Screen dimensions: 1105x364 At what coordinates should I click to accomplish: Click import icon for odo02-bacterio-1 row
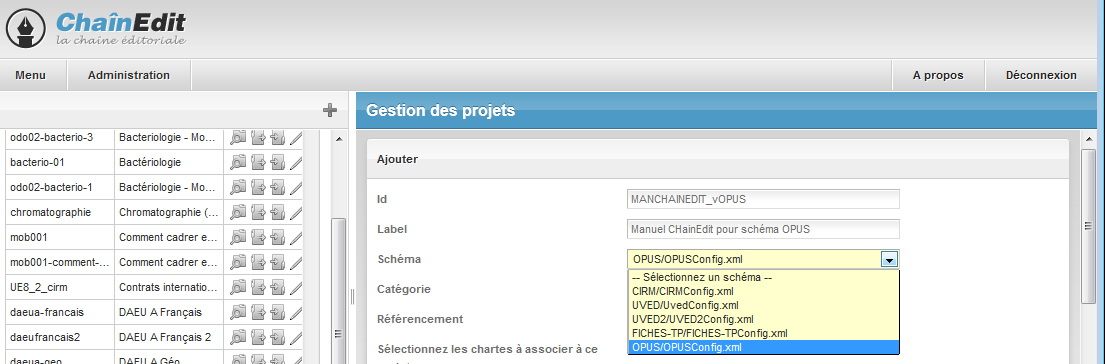pyautogui.click(x=277, y=187)
